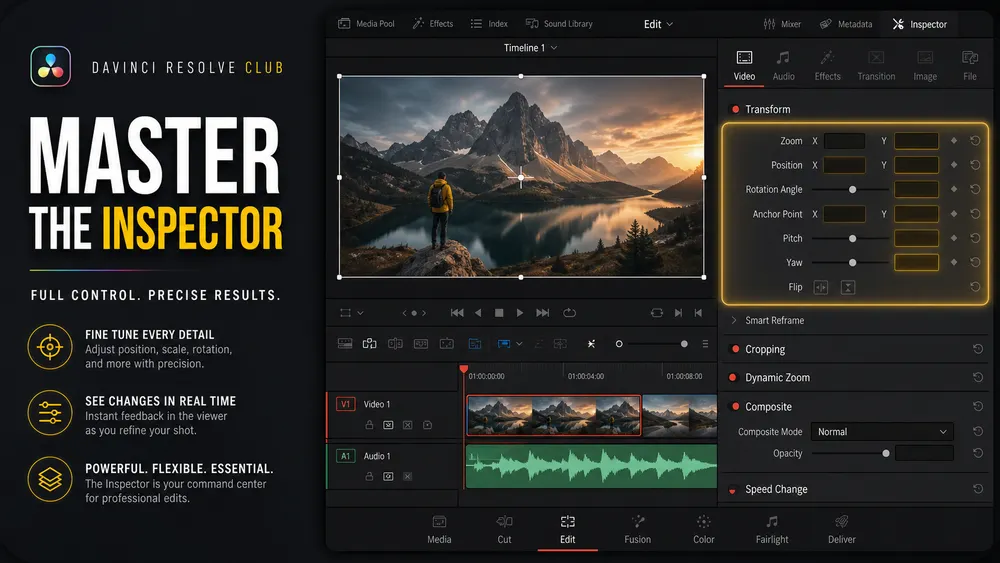The image size is (1000, 563).
Task: Jump to the last frame
Action: click(543, 313)
